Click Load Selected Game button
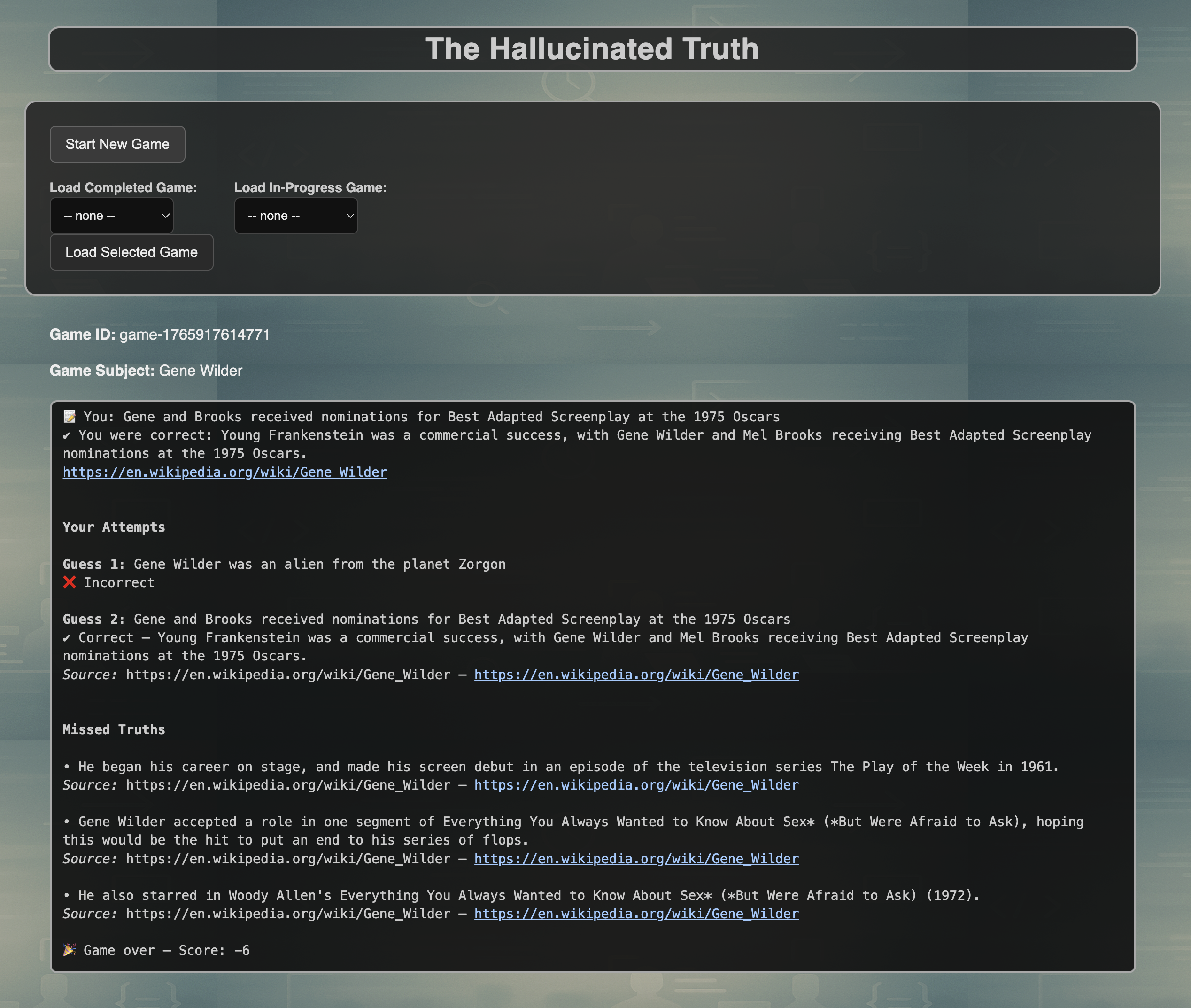The image size is (1191, 1008). tap(131, 252)
